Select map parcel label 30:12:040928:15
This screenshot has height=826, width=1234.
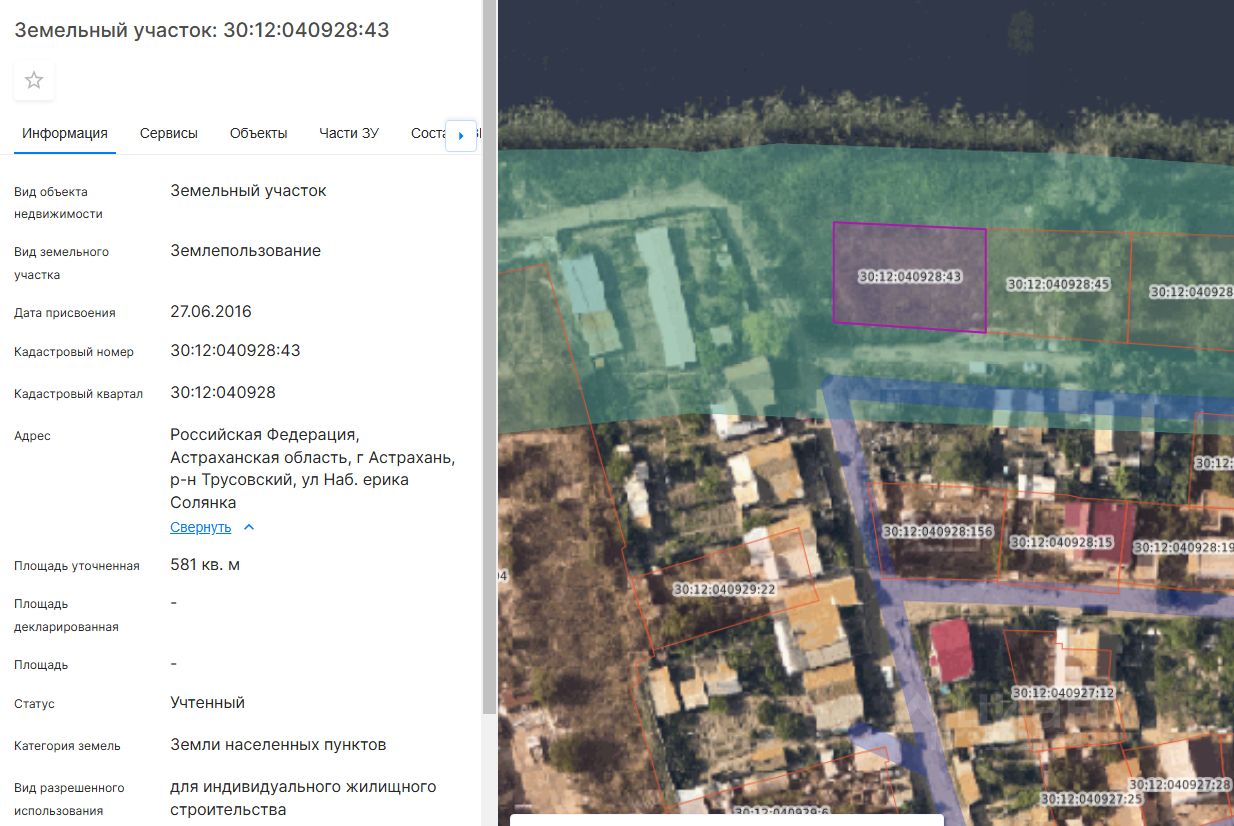pos(1061,542)
